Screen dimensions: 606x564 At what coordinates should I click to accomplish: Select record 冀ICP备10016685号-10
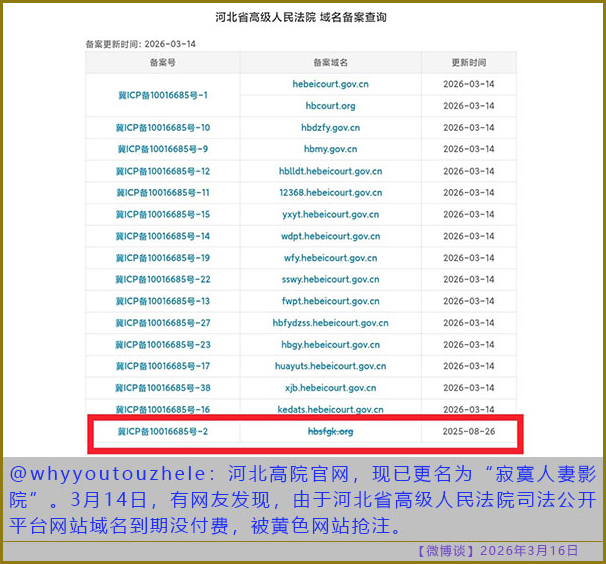(x=162, y=128)
